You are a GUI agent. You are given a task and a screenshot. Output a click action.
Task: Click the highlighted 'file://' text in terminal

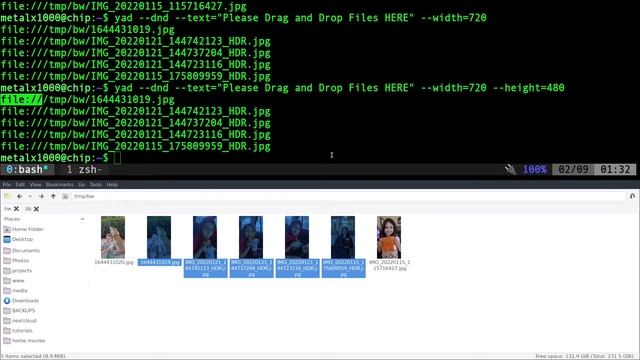(21, 100)
